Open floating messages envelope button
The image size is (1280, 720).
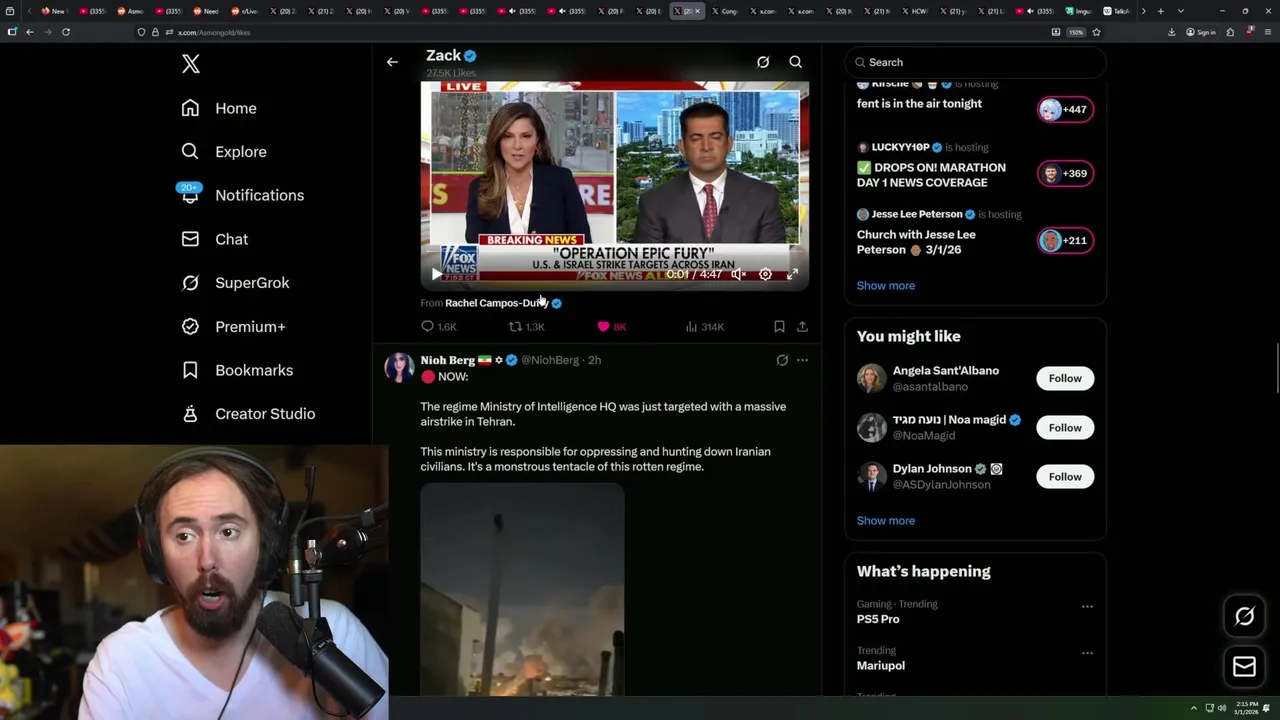1244,667
